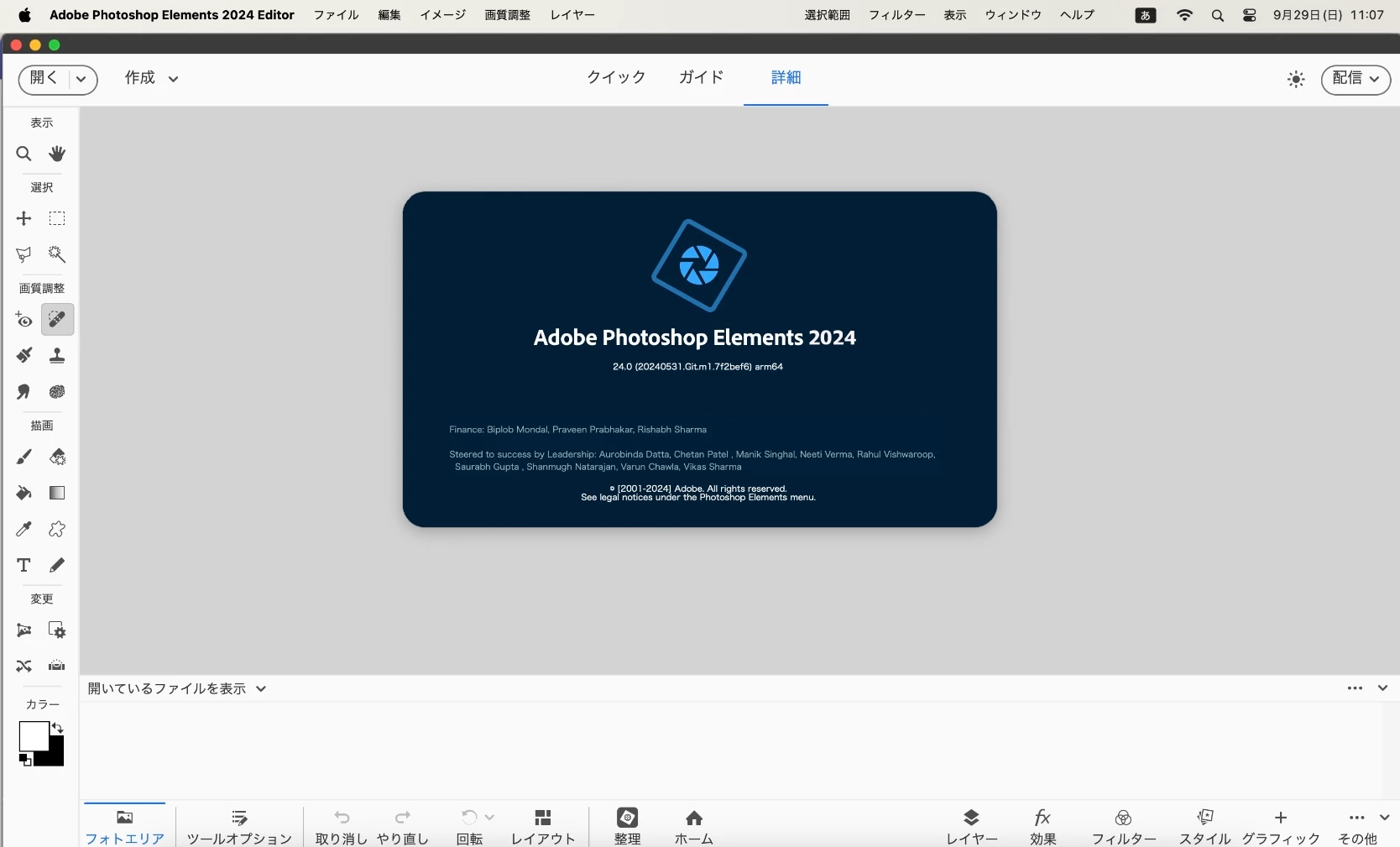1400x847 pixels.
Task: Select the Brush tool
Action: point(24,457)
